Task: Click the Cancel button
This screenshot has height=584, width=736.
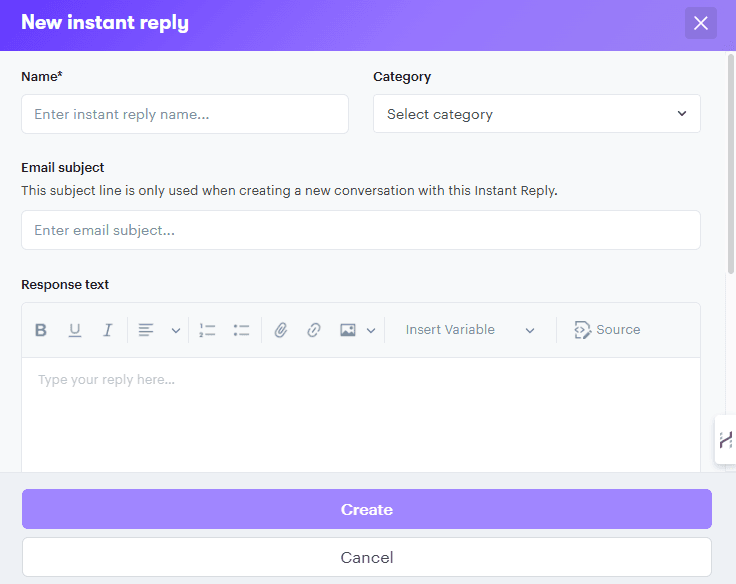Action: 367,557
